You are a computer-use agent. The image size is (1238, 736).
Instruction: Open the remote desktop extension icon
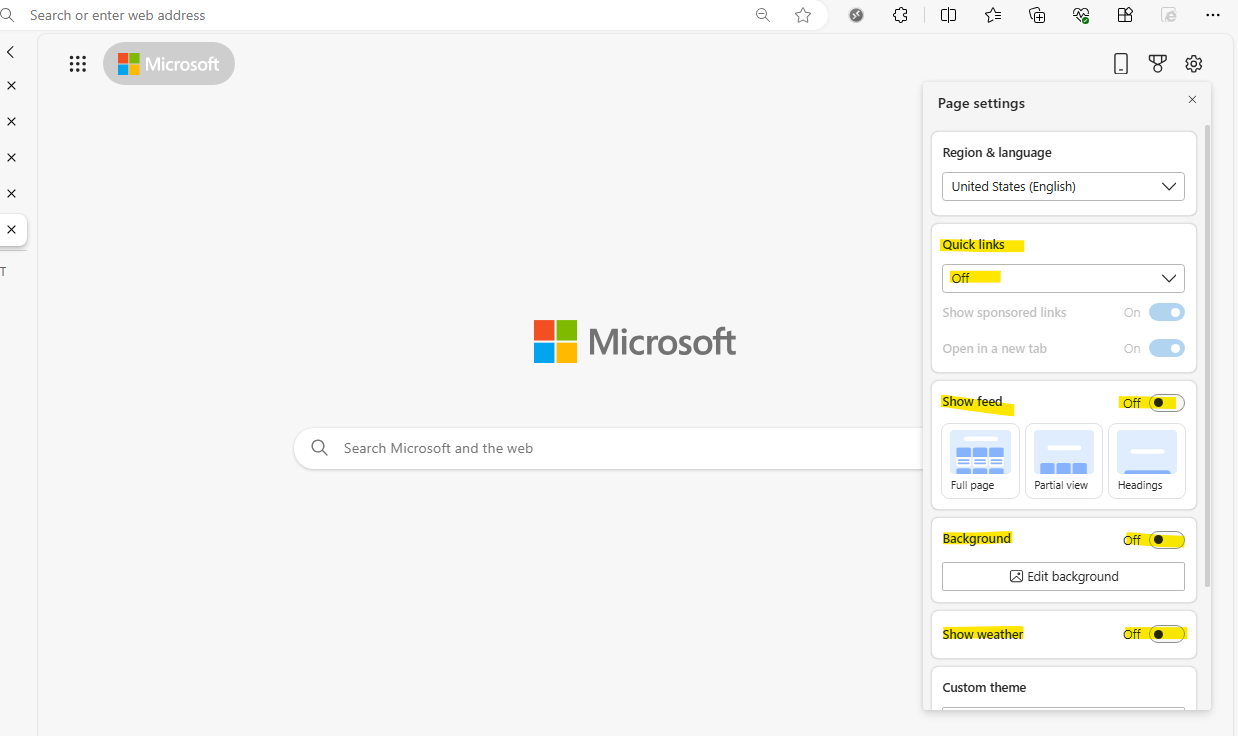point(856,15)
